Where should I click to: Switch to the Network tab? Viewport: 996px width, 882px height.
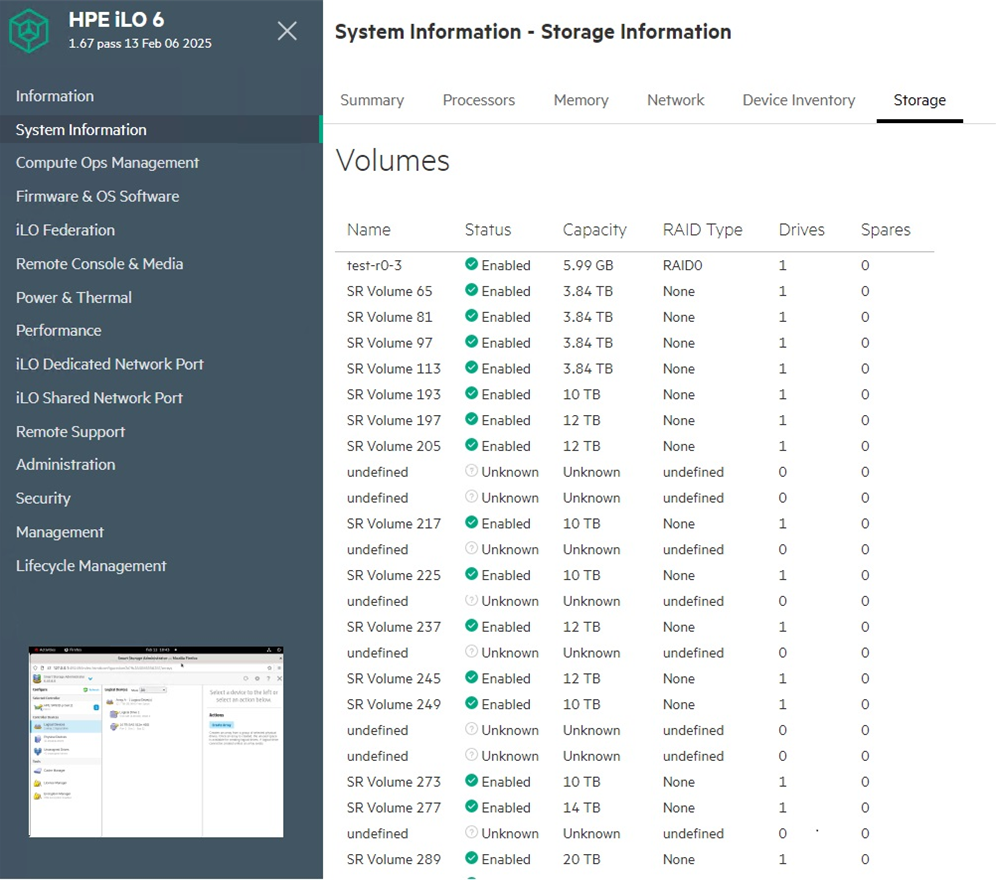click(676, 100)
